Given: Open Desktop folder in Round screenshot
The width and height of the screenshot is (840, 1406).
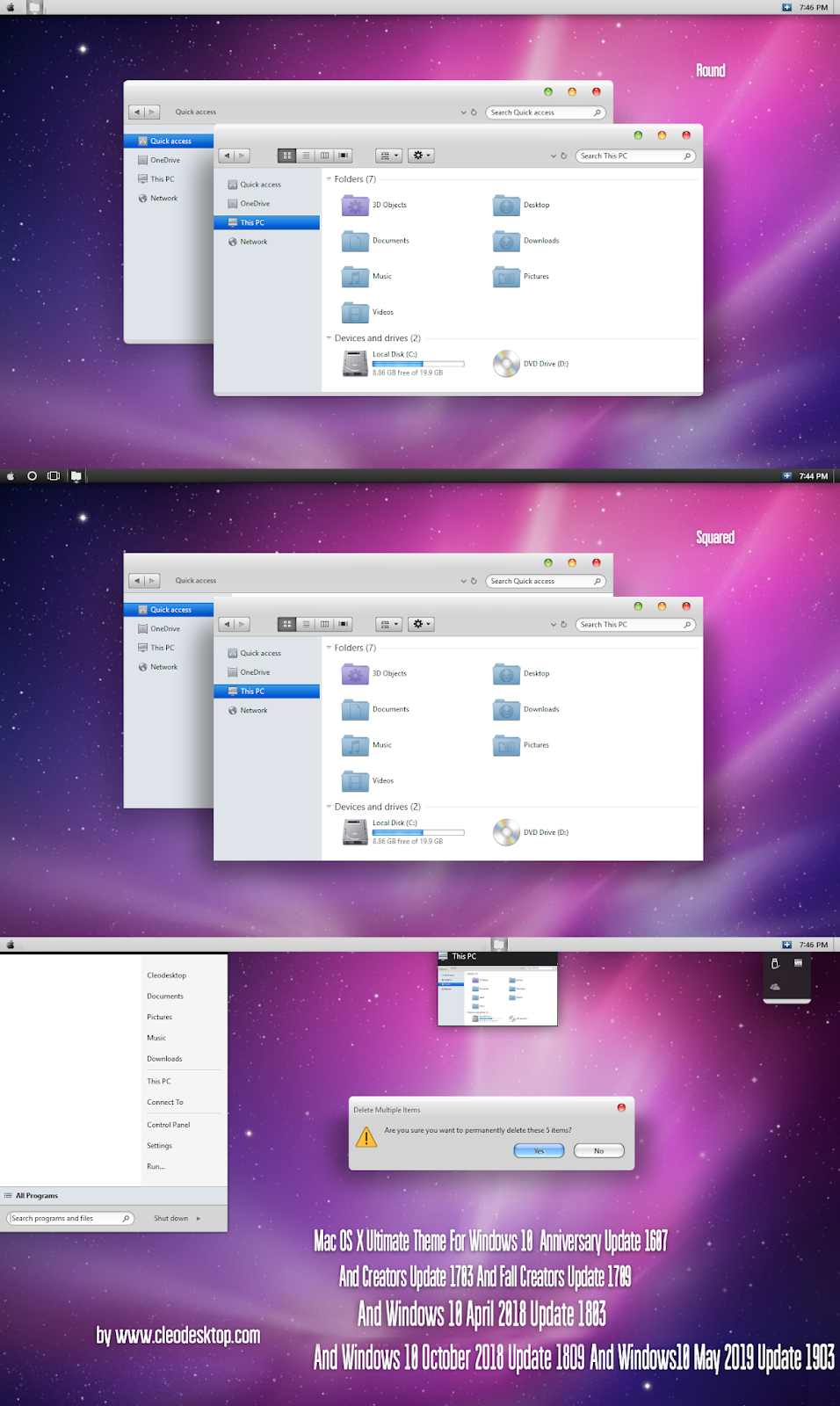Looking at the screenshot, I should click(x=522, y=206).
